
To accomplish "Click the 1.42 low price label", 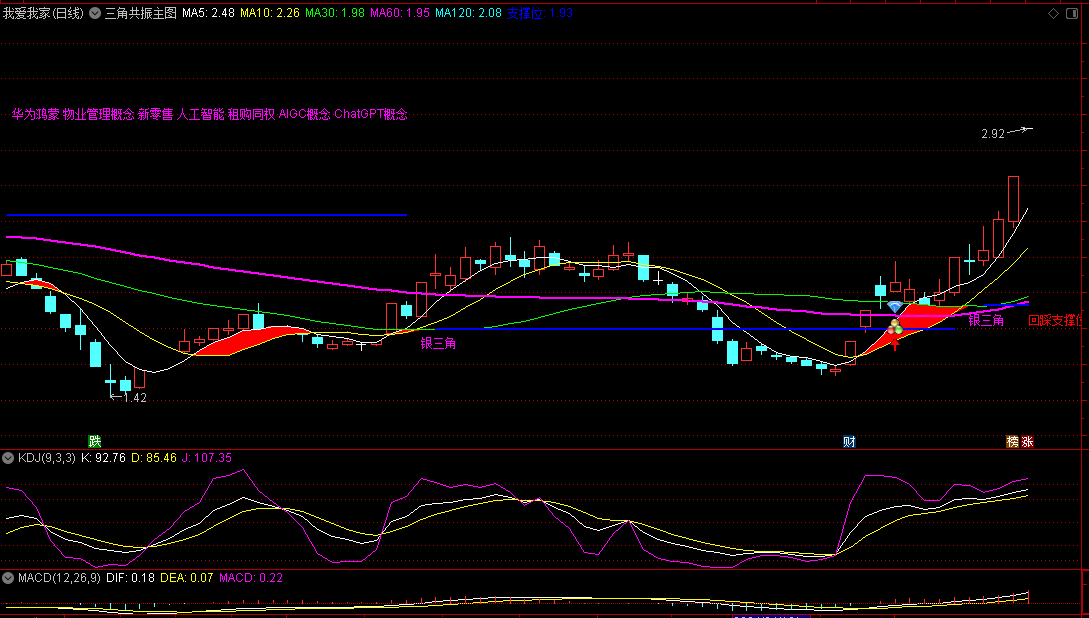I will 135,398.
